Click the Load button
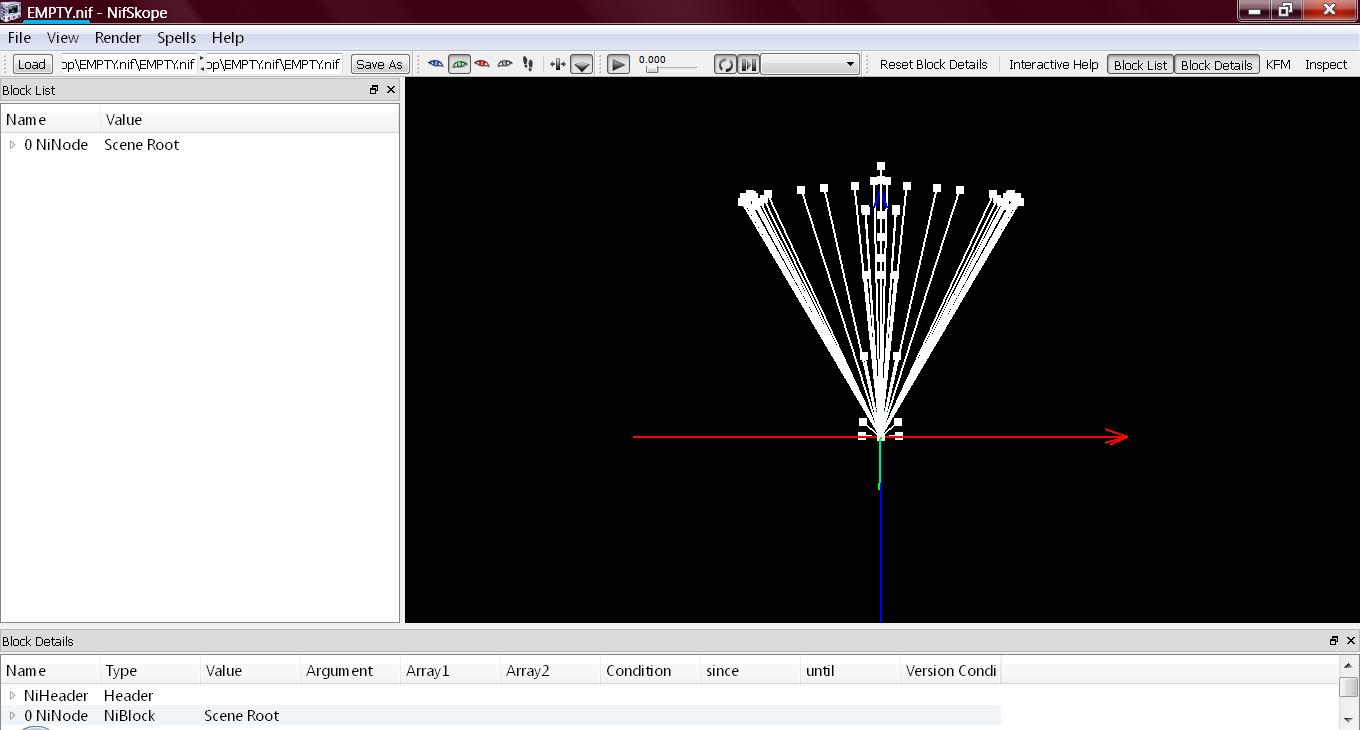This screenshot has width=1360, height=730. 32,64
